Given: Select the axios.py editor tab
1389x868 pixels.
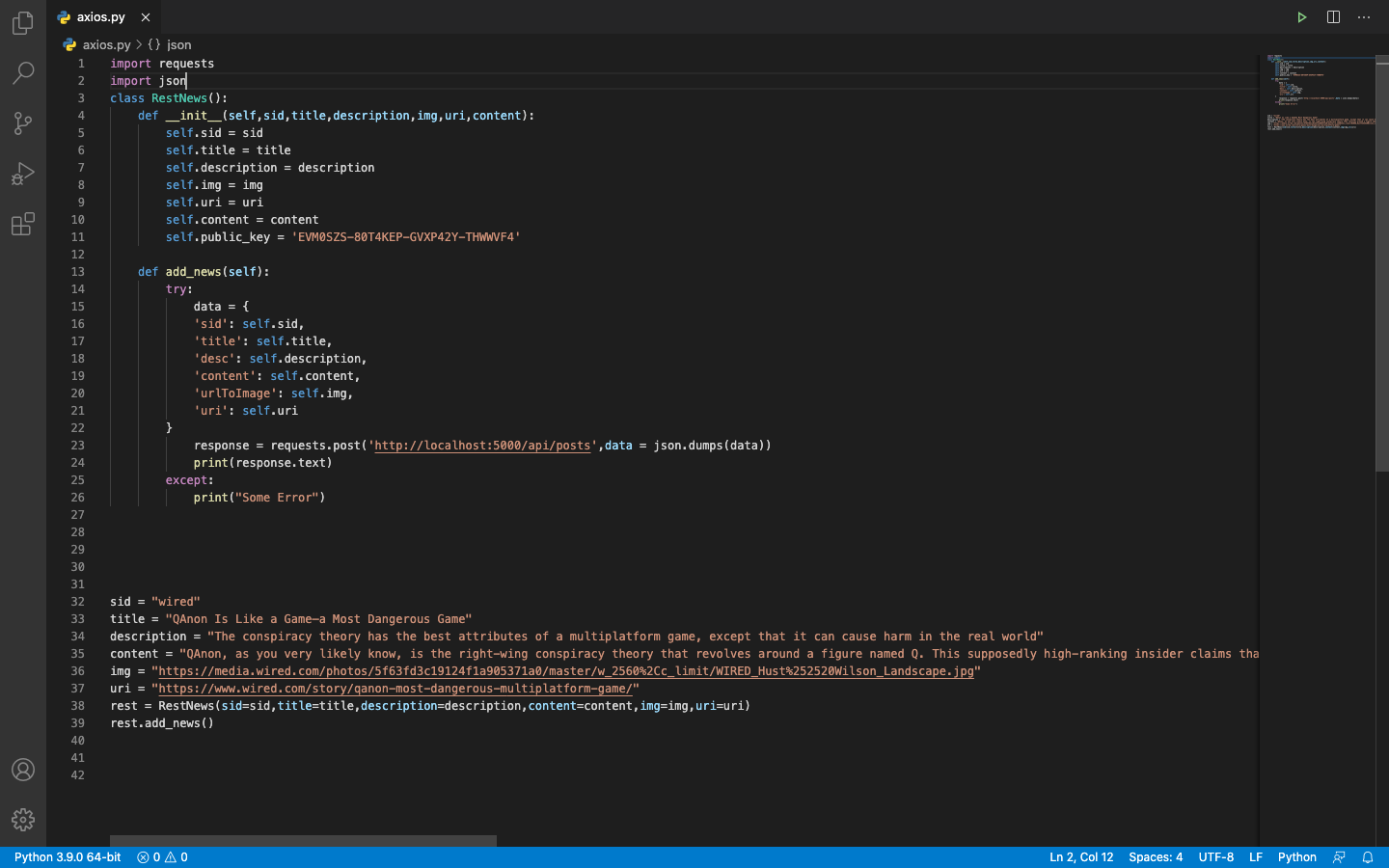Looking at the screenshot, I should (103, 17).
